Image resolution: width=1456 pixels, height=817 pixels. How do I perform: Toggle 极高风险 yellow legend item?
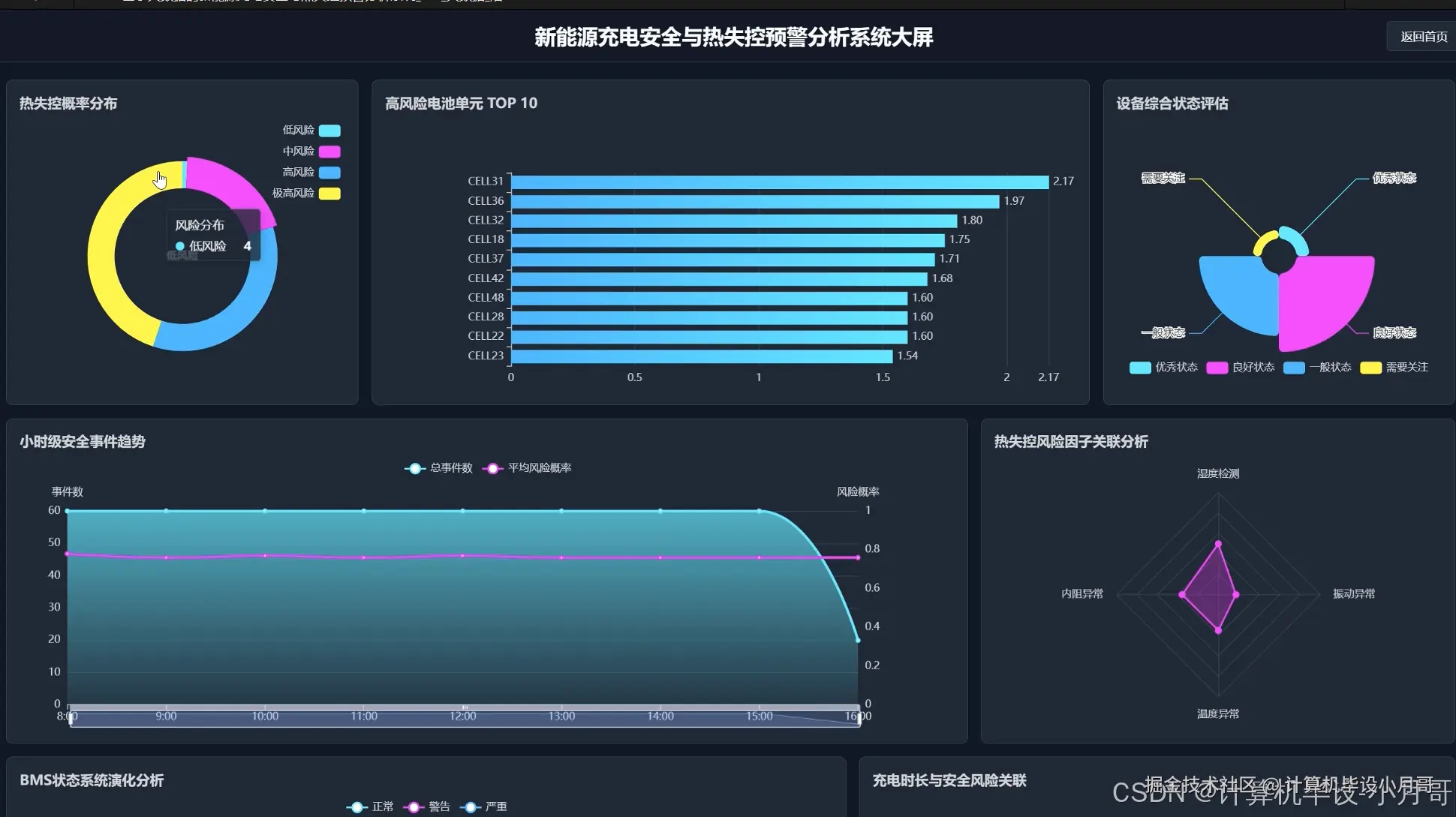[x=329, y=194]
